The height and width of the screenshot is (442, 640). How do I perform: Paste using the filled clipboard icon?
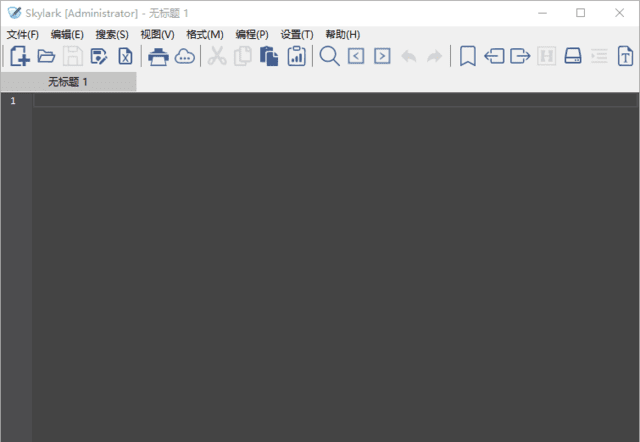[269, 56]
